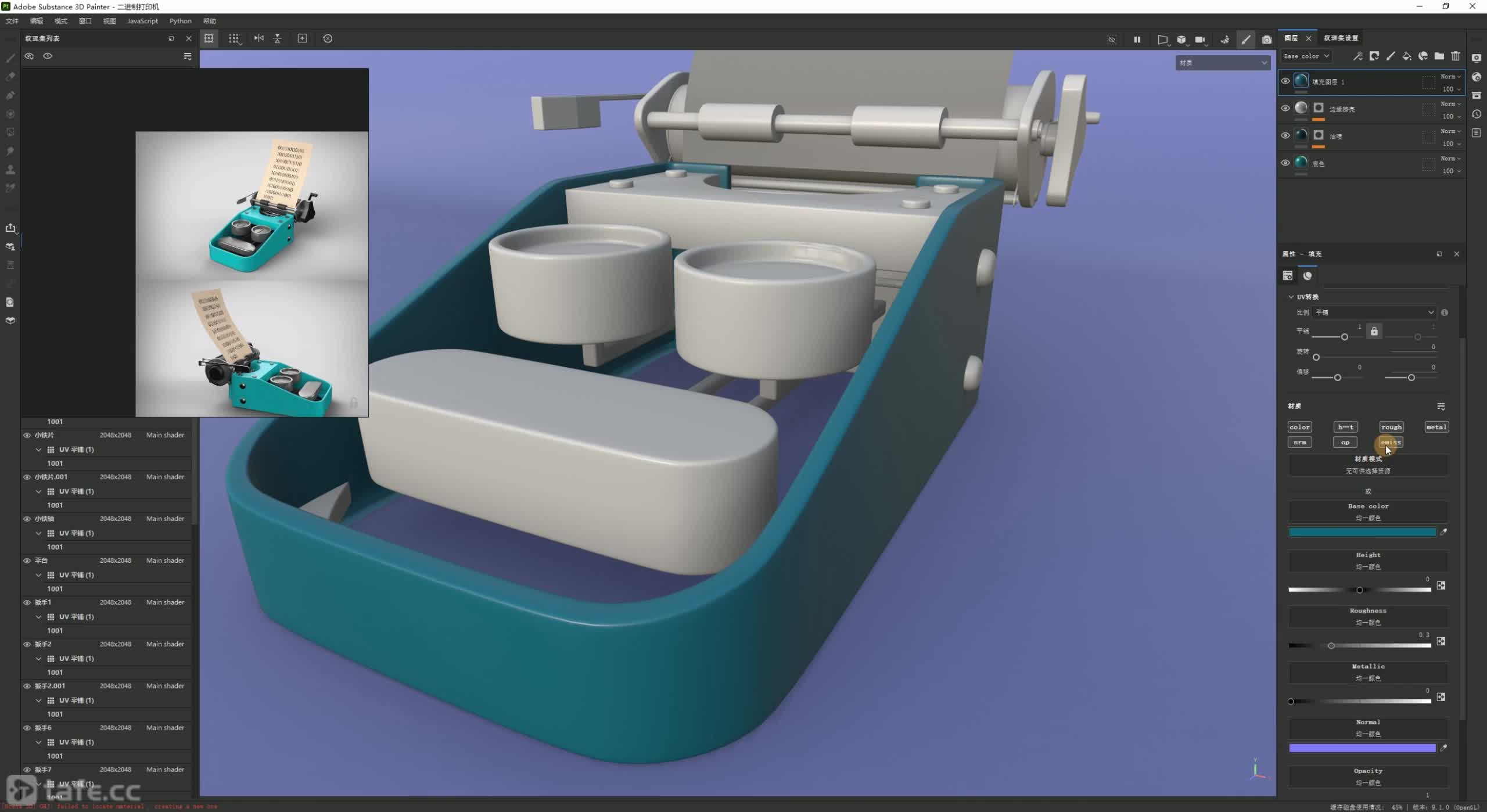Viewport: 1487px width, 812px height.
Task: Open the Base color channel dropdown
Action: (x=1306, y=56)
